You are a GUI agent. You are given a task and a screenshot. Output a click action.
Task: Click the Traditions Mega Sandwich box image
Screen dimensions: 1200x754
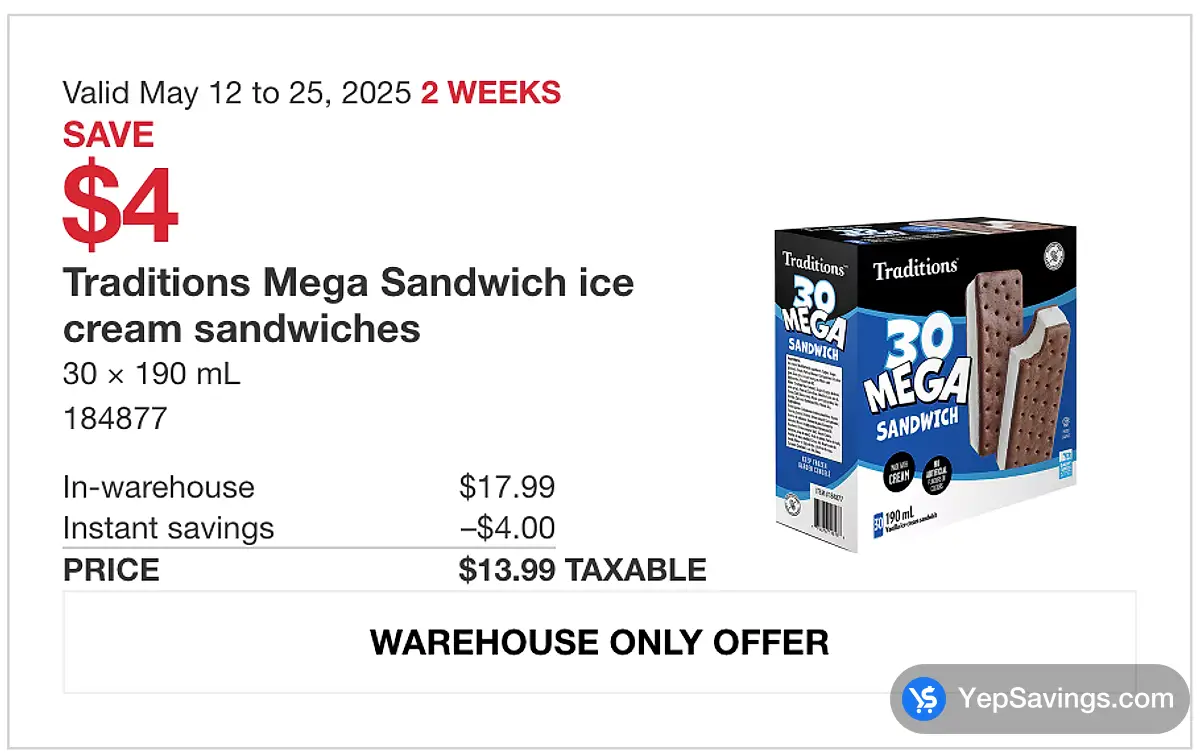[x=927, y=382]
